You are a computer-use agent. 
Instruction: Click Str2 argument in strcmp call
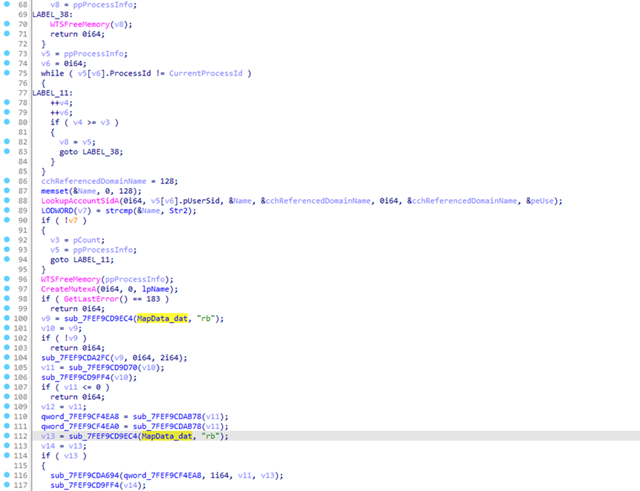[178, 211]
